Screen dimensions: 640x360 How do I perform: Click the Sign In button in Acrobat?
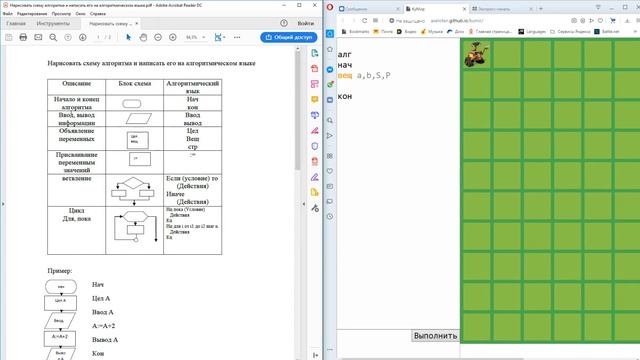click(x=305, y=23)
